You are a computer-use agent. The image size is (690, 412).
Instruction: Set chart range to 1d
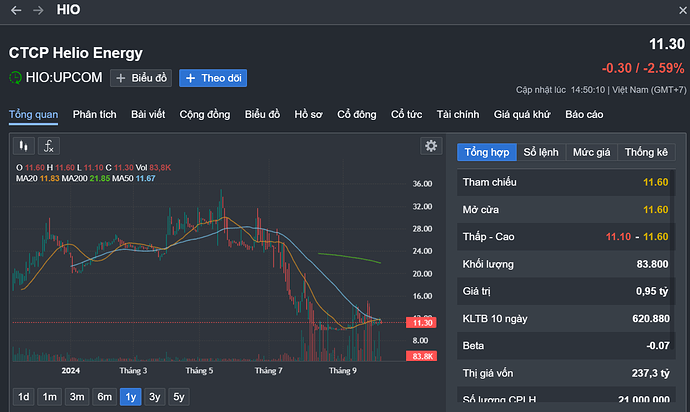(24, 397)
